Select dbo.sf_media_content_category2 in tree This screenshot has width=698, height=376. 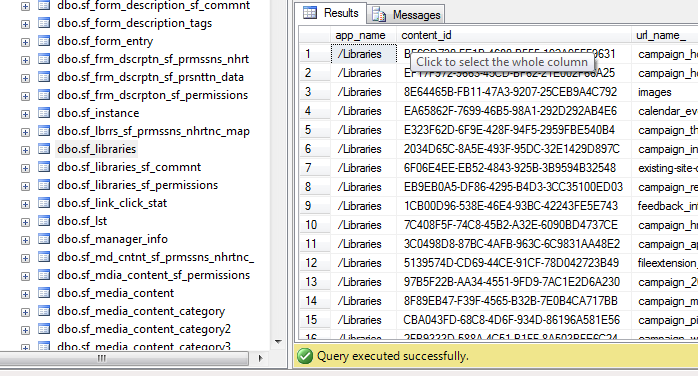[144, 329]
